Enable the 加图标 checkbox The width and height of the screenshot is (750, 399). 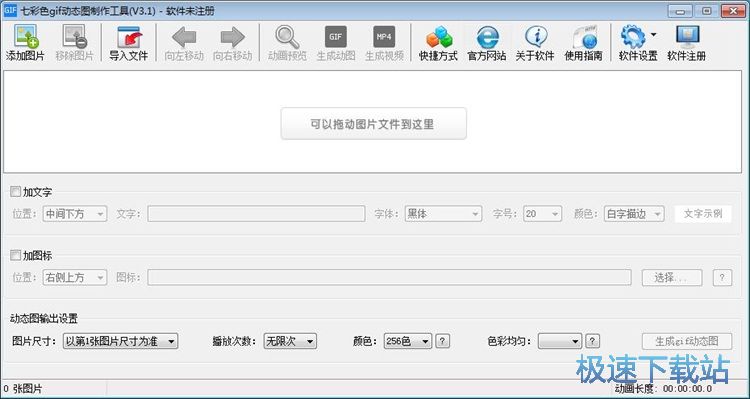[15, 255]
